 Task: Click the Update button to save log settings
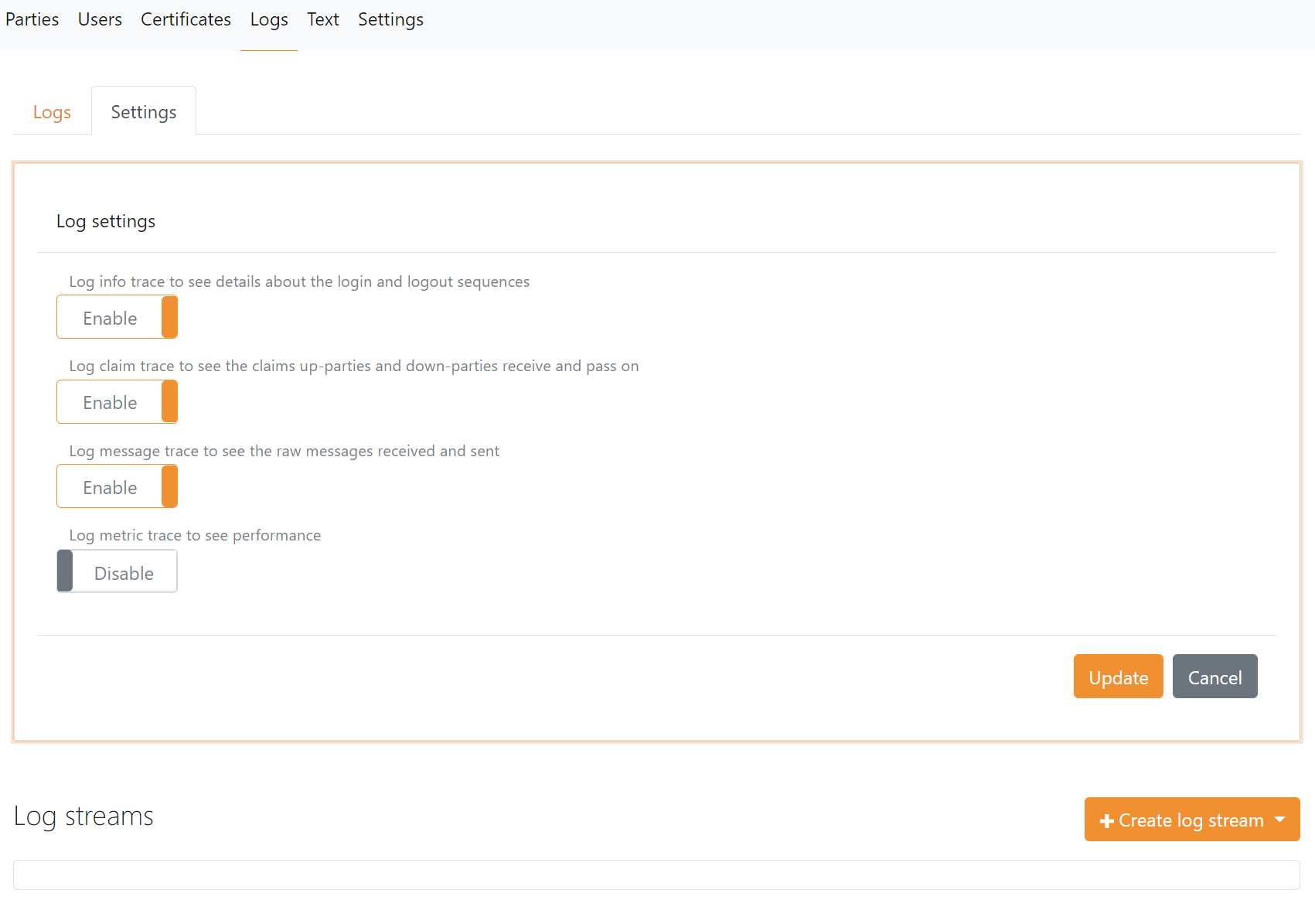tap(1118, 677)
